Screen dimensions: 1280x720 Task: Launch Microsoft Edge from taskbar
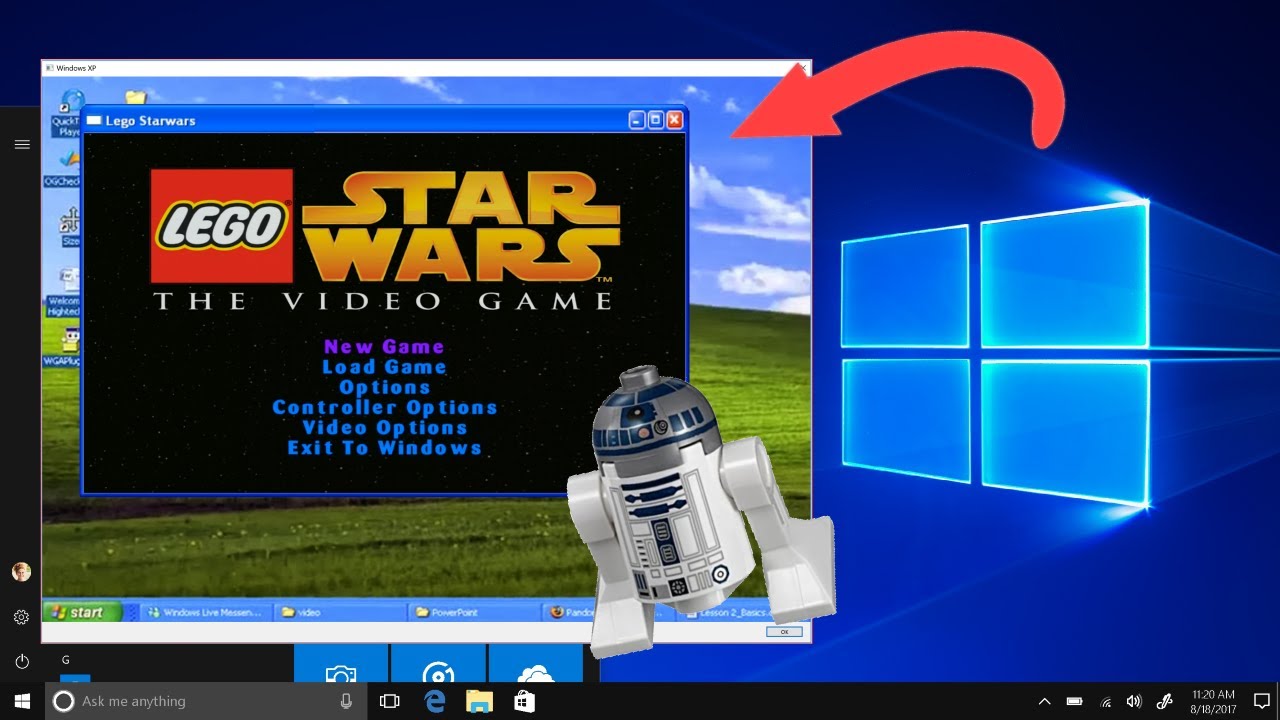click(x=435, y=701)
